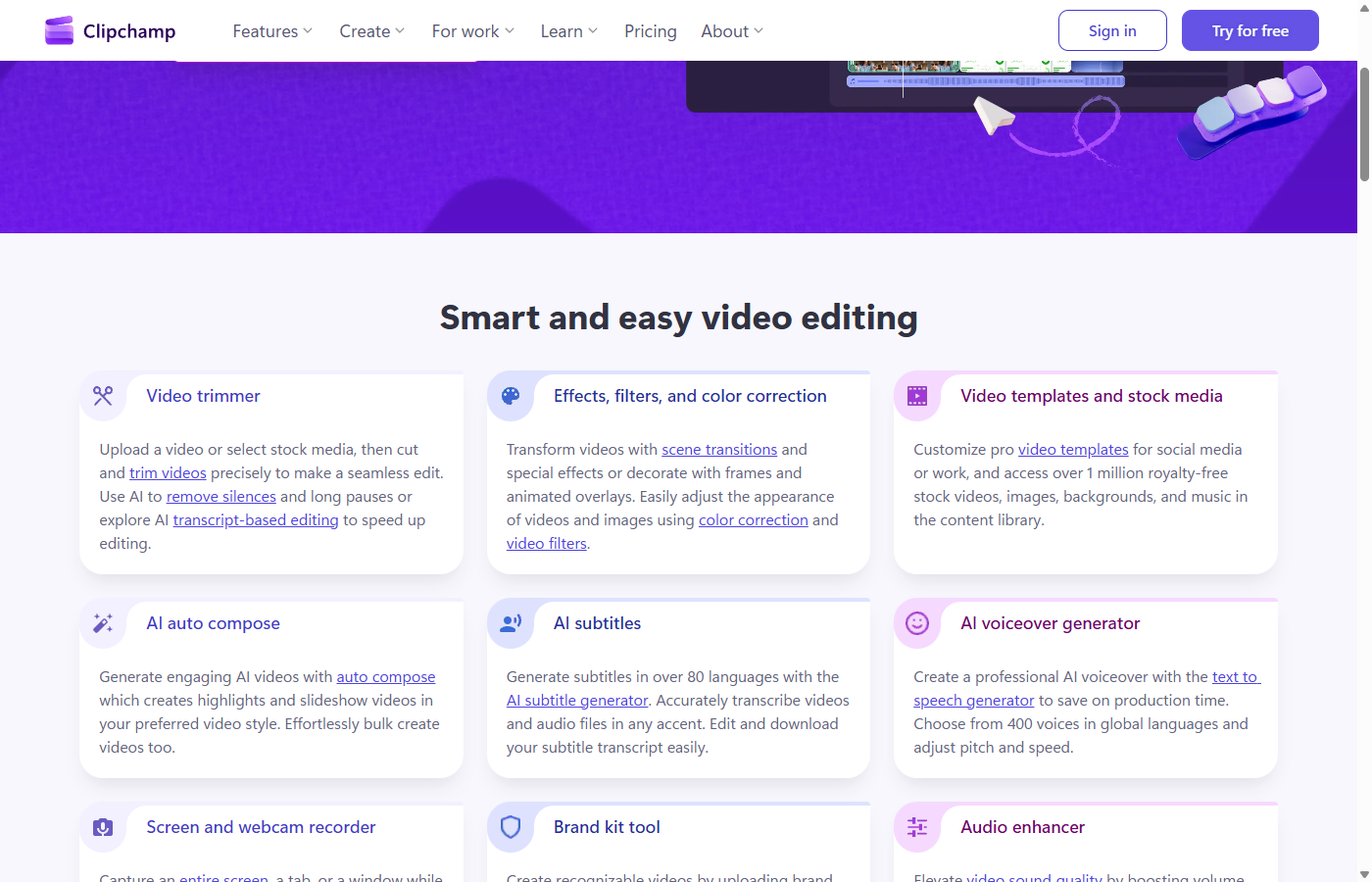Image resolution: width=1372 pixels, height=882 pixels.
Task: Select the AI subtitles speaker icon
Action: coord(511,623)
